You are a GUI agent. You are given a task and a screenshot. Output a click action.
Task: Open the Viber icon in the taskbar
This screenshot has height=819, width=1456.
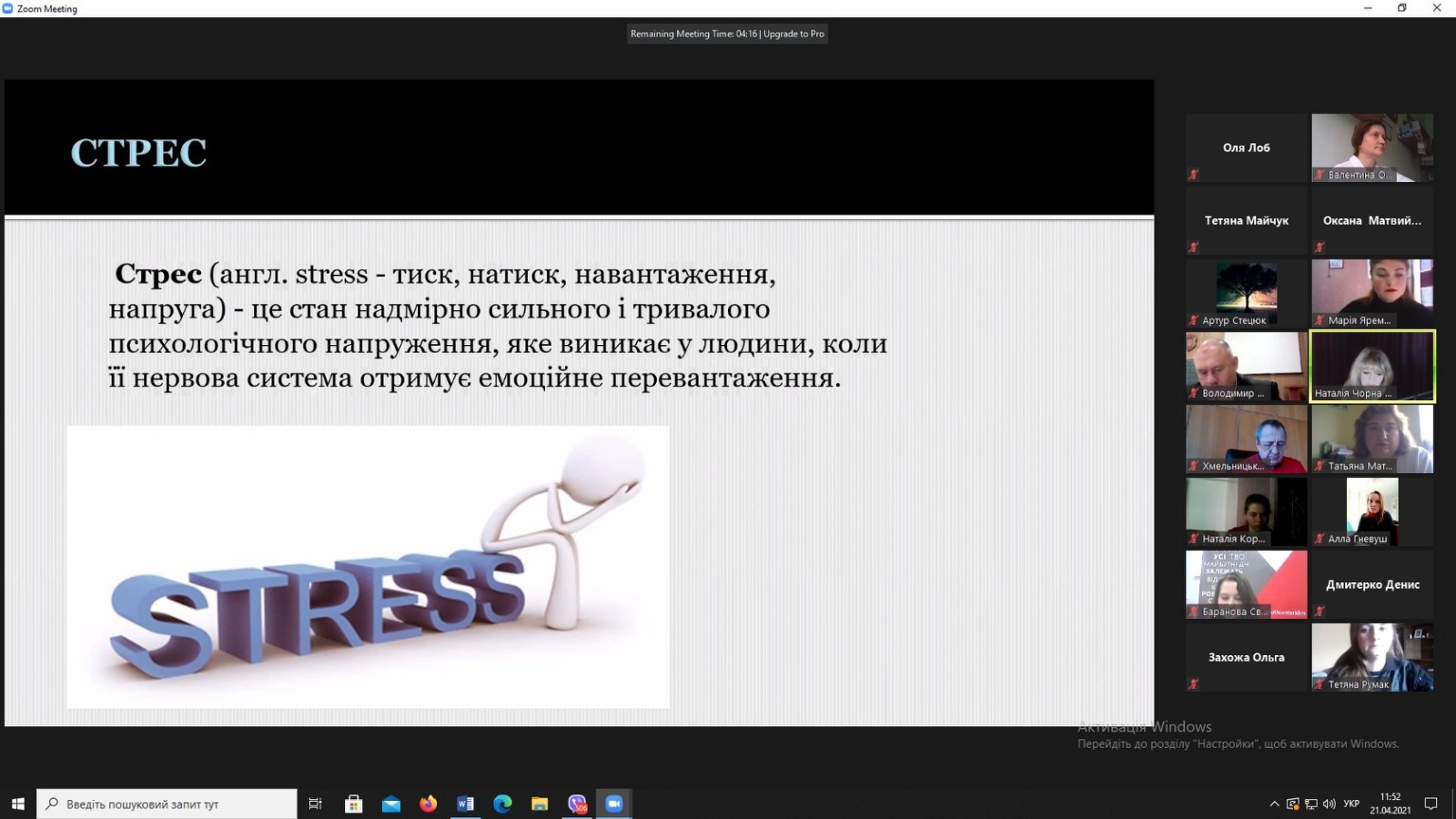[x=577, y=804]
